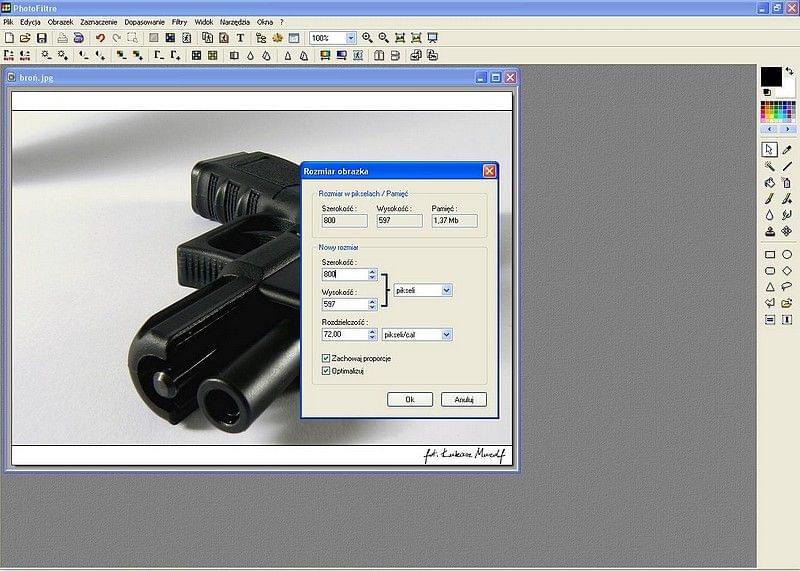Click the Text tool T icon

coord(240,38)
